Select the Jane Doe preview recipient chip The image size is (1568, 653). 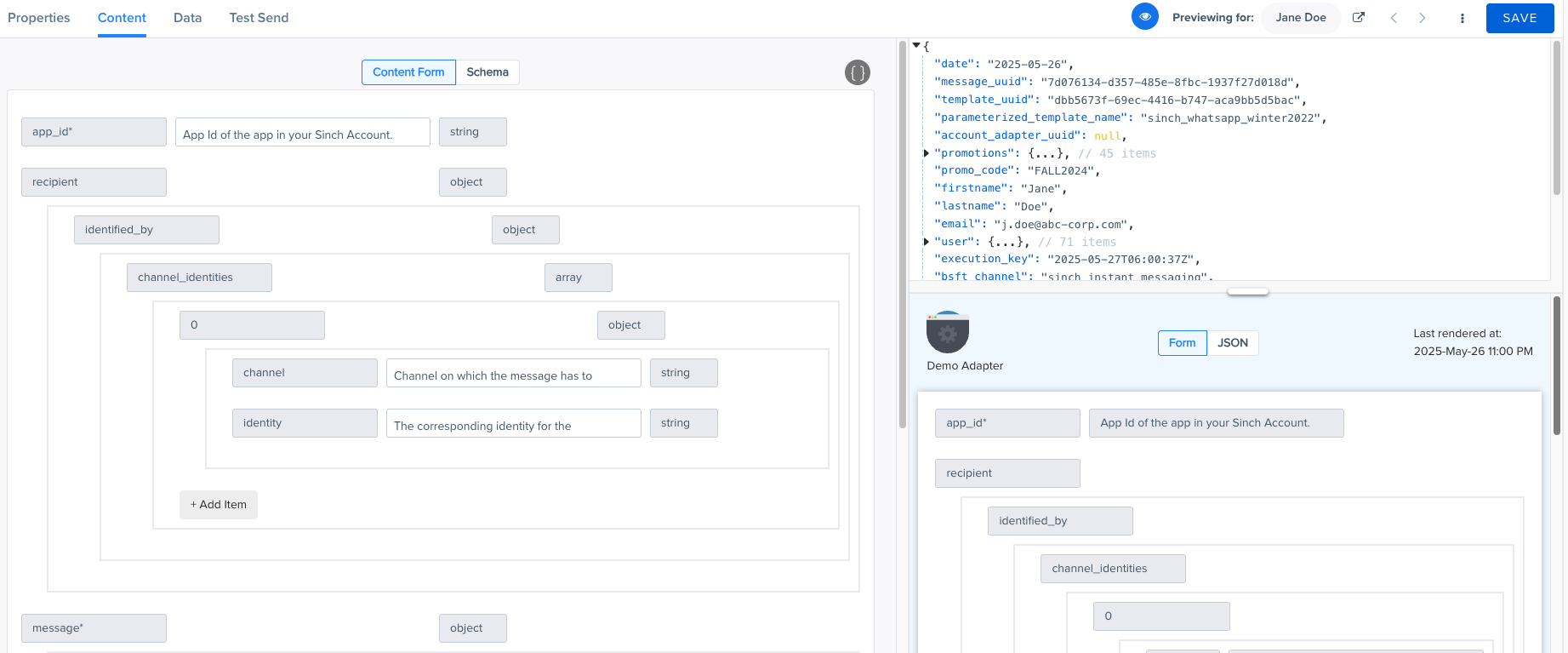(1300, 18)
